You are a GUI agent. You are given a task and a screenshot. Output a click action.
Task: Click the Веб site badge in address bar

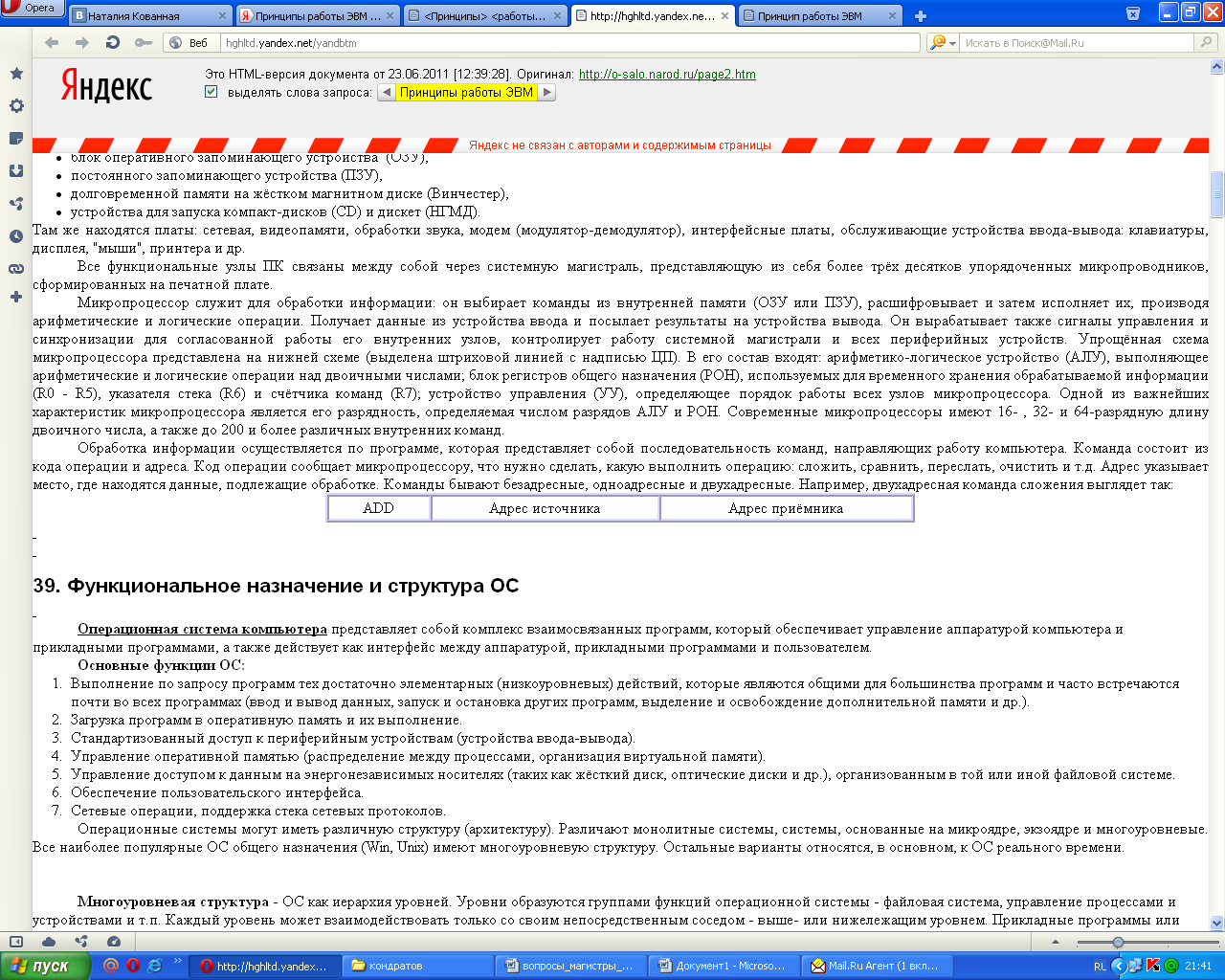[189, 42]
